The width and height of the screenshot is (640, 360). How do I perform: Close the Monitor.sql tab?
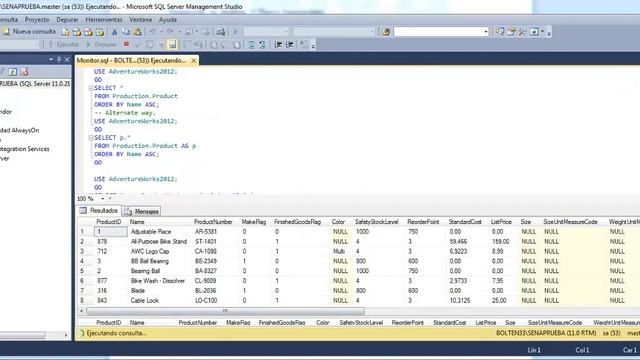(x=194, y=60)
